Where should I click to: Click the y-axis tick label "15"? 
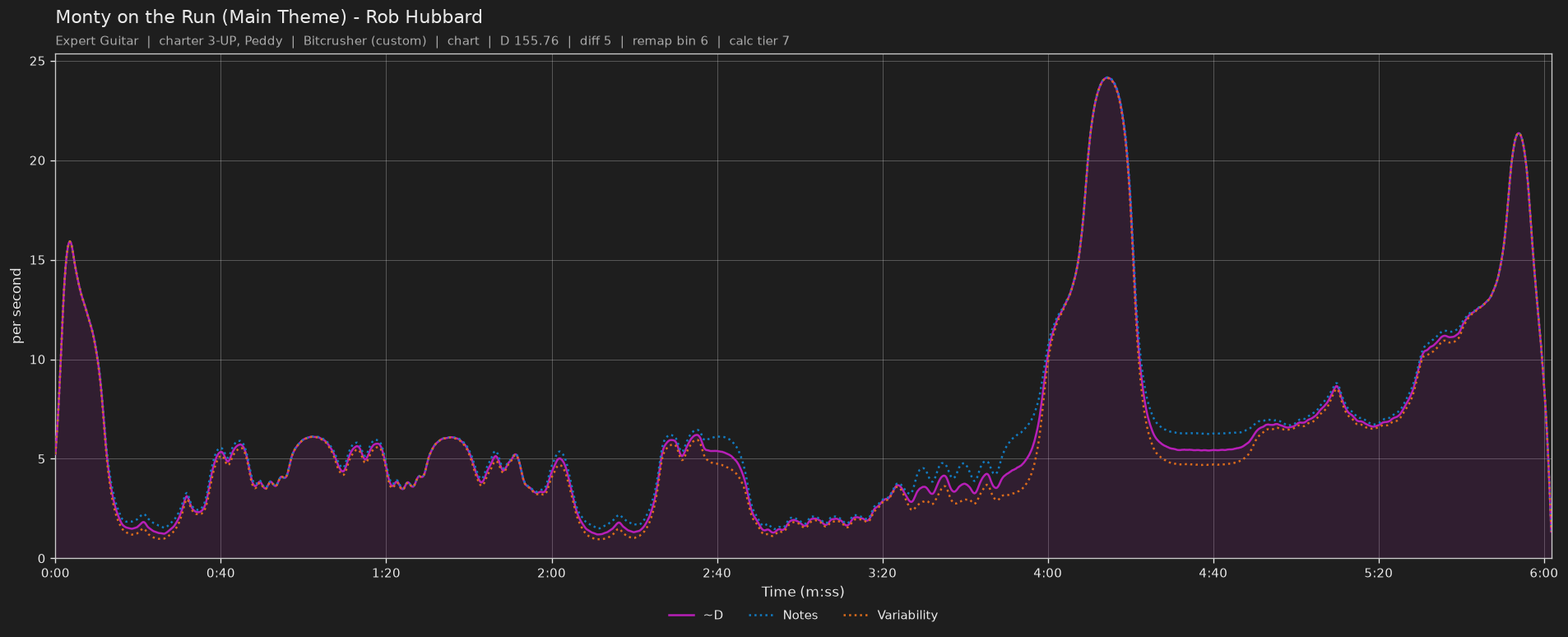click(39, 261)
